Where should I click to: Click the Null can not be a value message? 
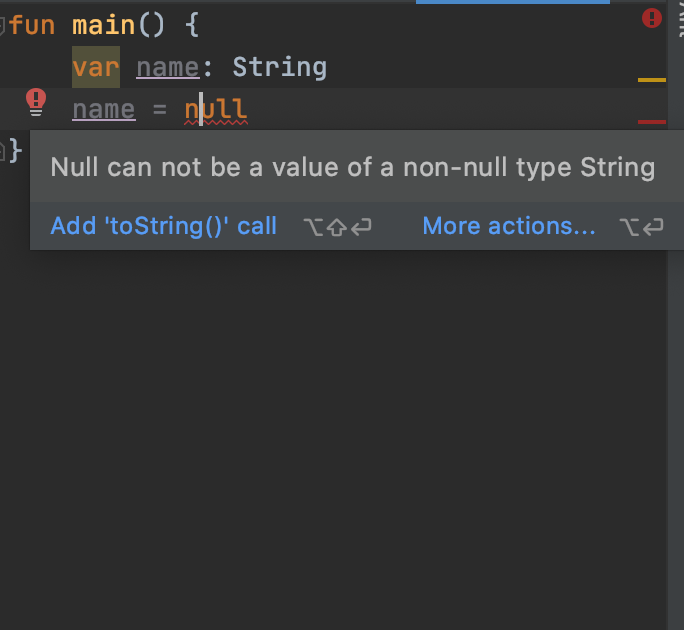352,167
